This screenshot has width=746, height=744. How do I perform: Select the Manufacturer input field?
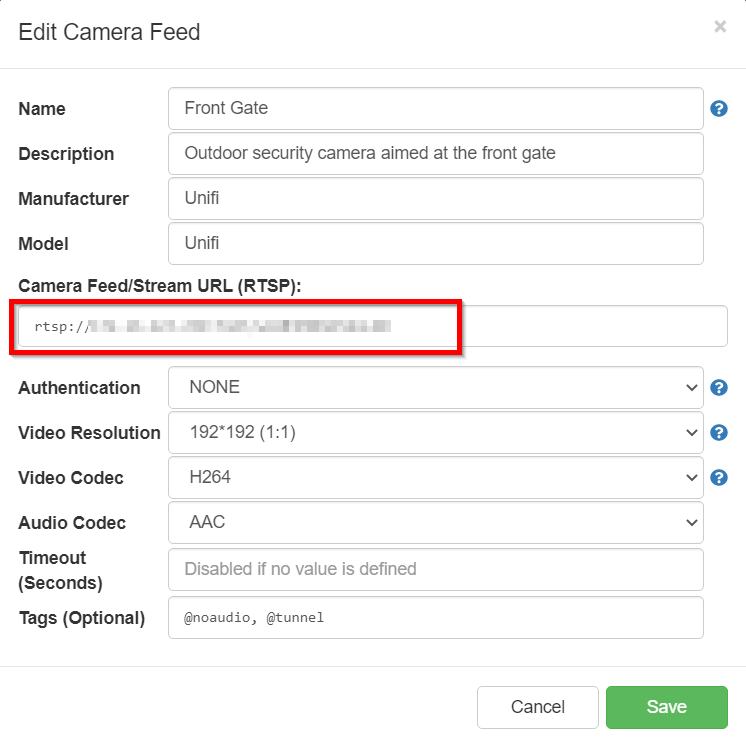pos(435,199)
